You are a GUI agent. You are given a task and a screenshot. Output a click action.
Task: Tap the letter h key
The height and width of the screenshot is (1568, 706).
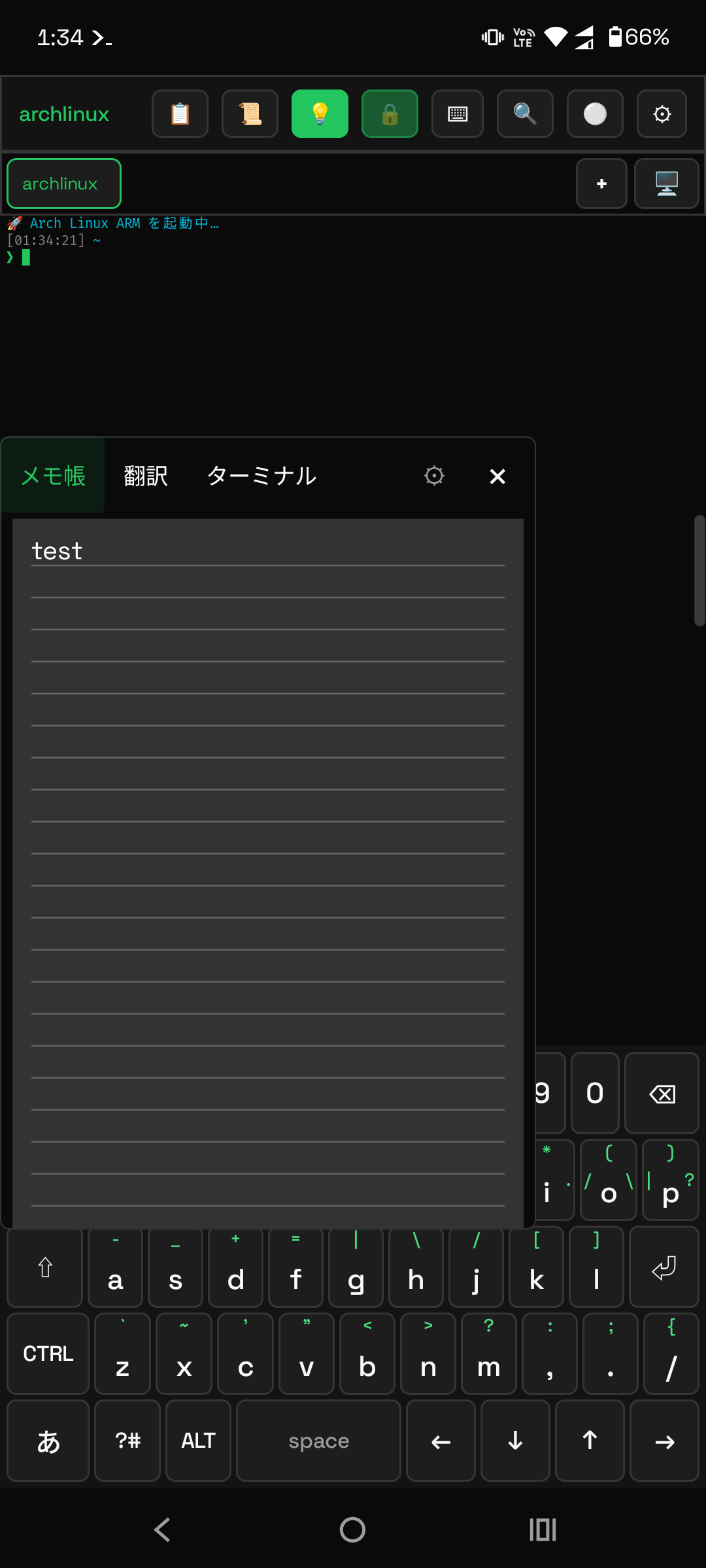click(x=416, y=1269)
